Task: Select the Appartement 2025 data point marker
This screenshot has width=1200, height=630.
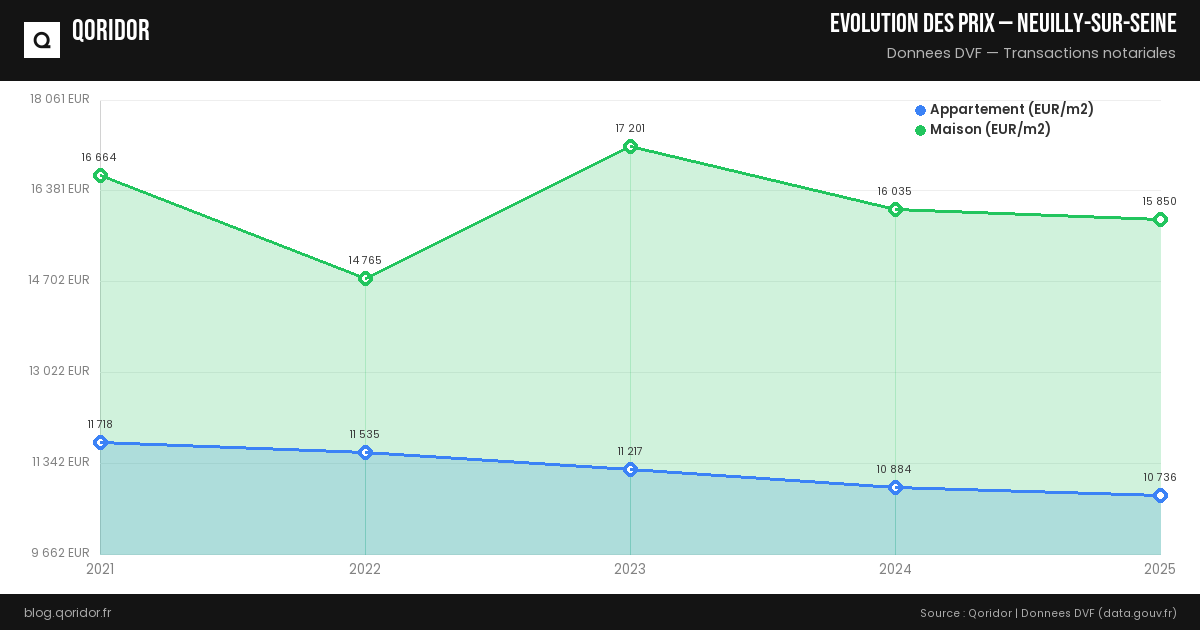Action: pos(1160,495)
